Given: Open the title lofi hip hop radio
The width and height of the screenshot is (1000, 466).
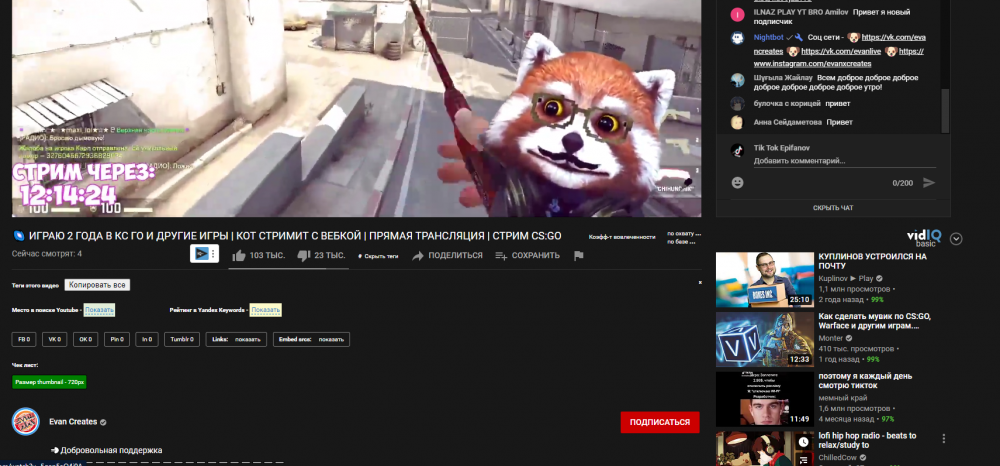Looking at the screenshot, I should click(867, 440).
